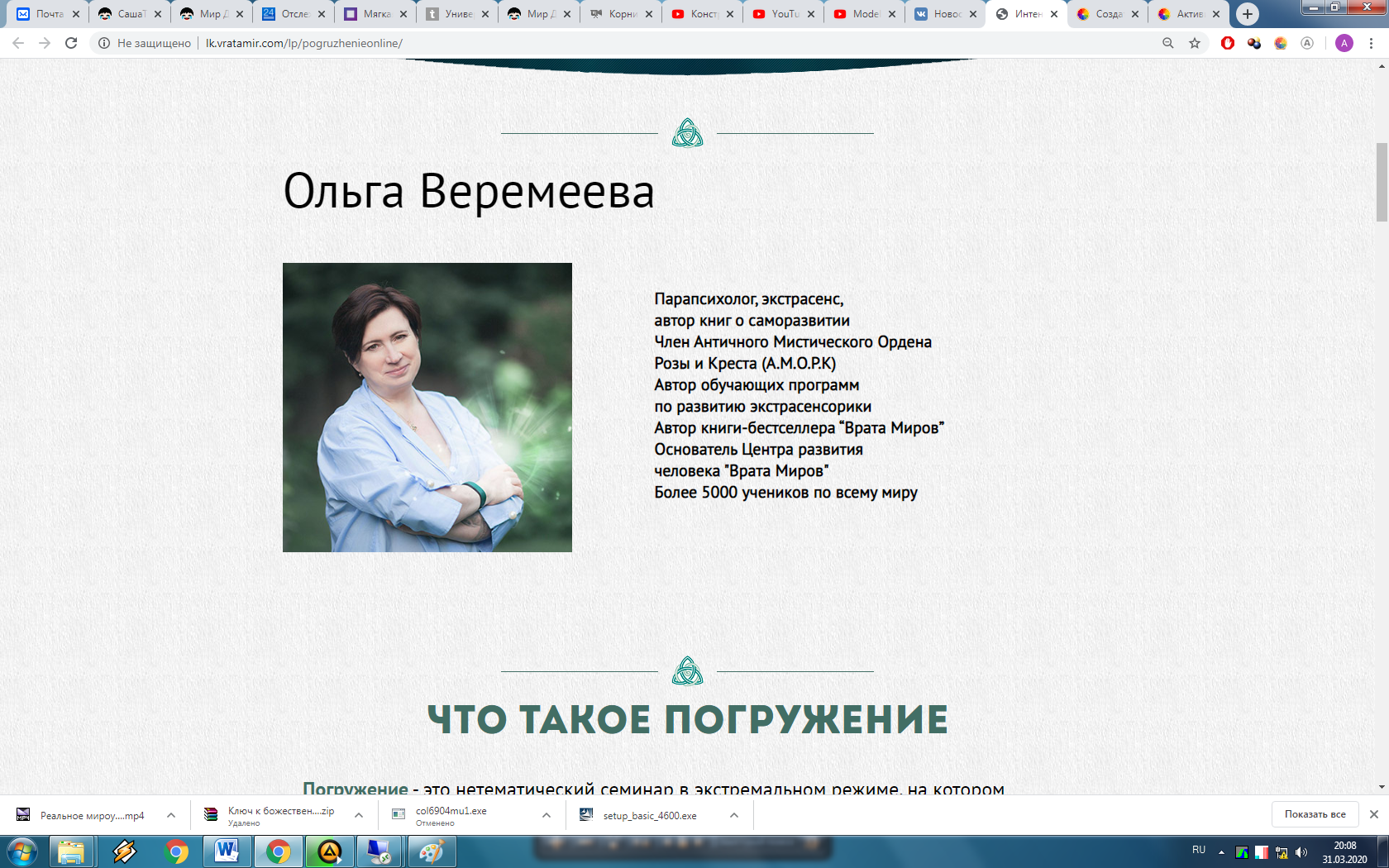Open the Windows Start menu
Image resolution: width=1389 pixels, height=868 pixels.
(x=21, y=851)
